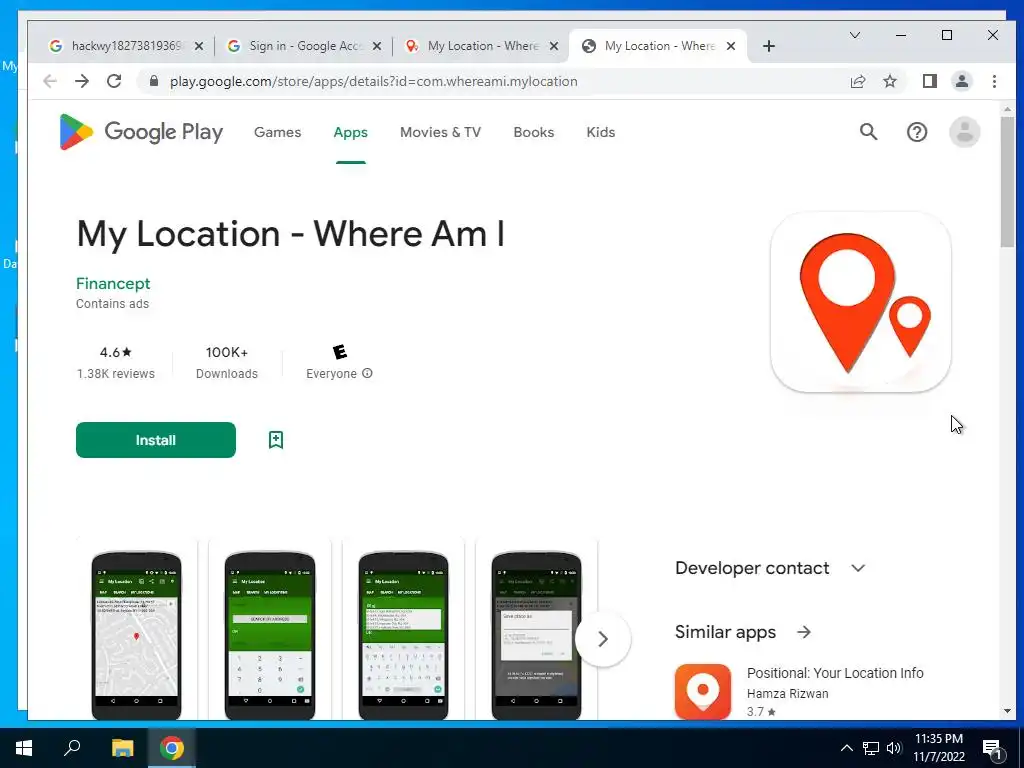Open Google Play search magnifier
Image resolution: width=1024 pixels, height=768 pixels.
pos(868,132)
